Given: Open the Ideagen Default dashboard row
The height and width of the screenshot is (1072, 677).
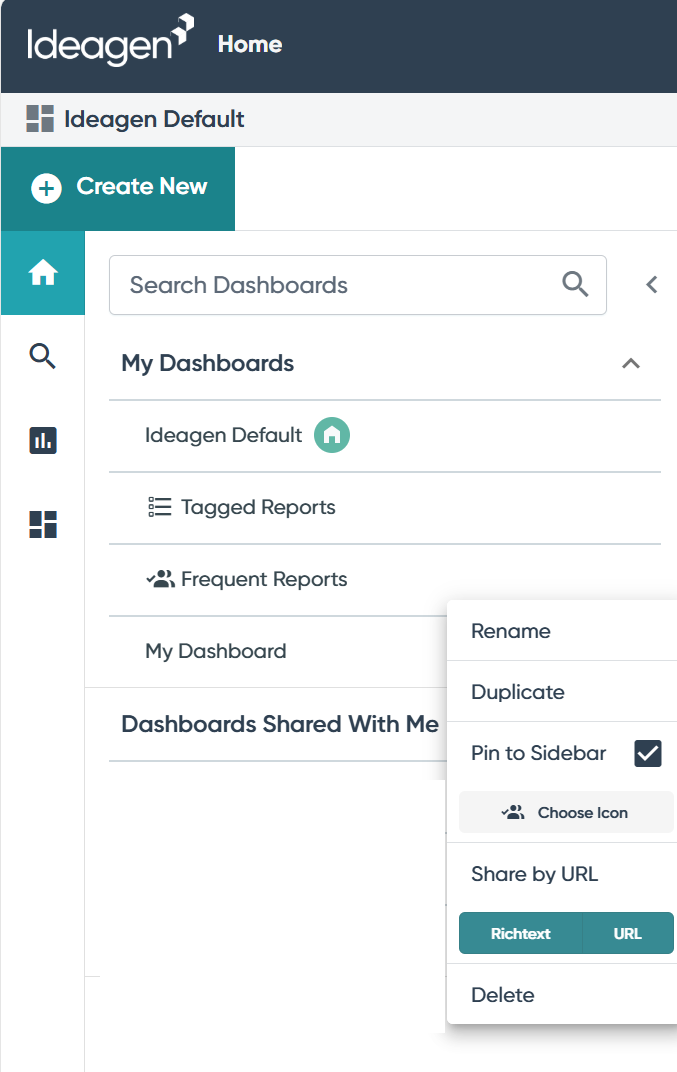Looking at the screenshot, I should point(385,436).
